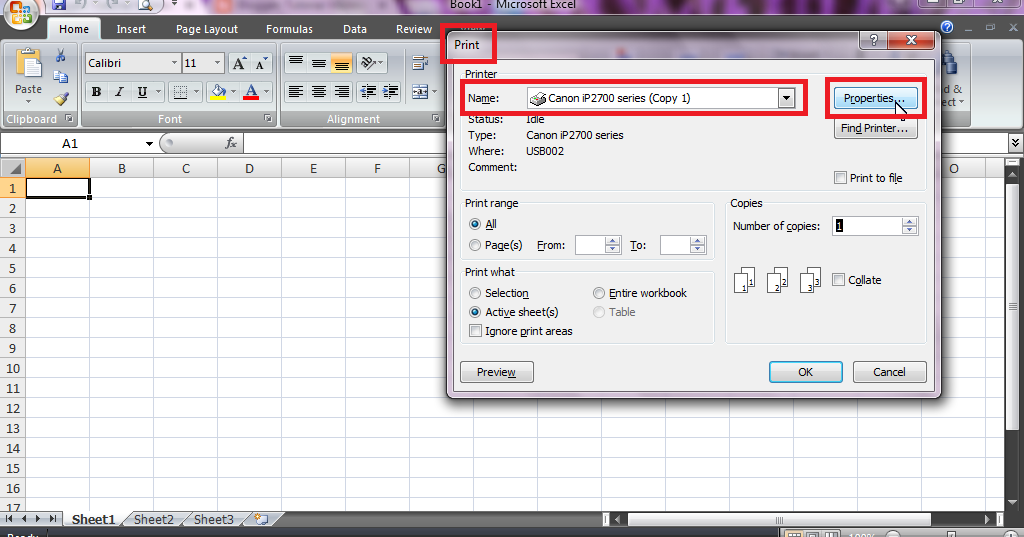Align text right in Alignment group
The width and height of the screenshot is (1024, 537).
342,92
